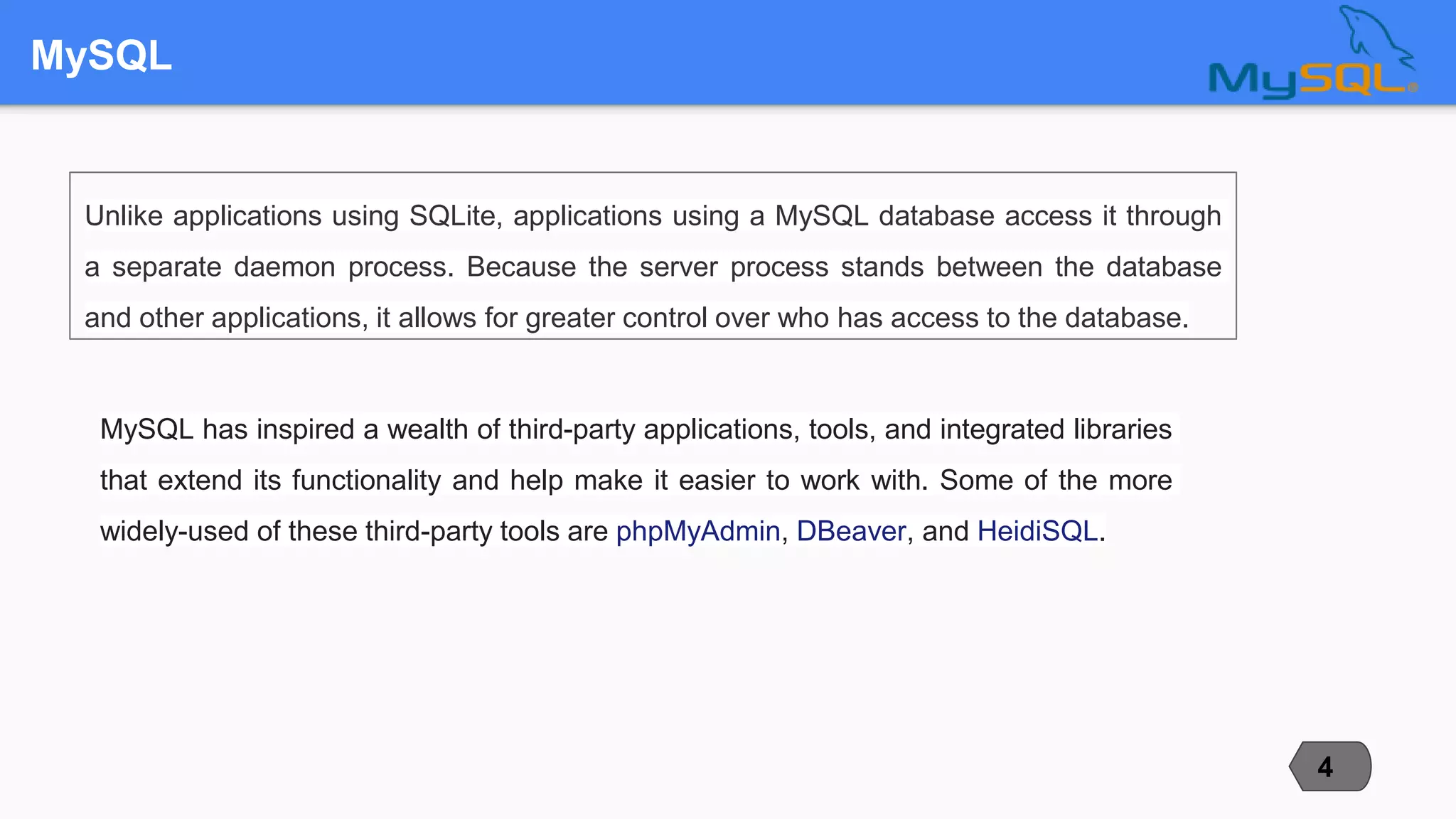Click text 'and other applications, it allows'

click(281, 318)
